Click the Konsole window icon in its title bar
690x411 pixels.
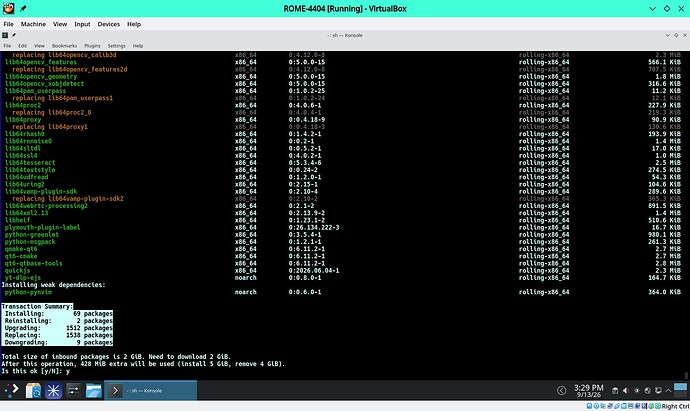click(5, 35)
